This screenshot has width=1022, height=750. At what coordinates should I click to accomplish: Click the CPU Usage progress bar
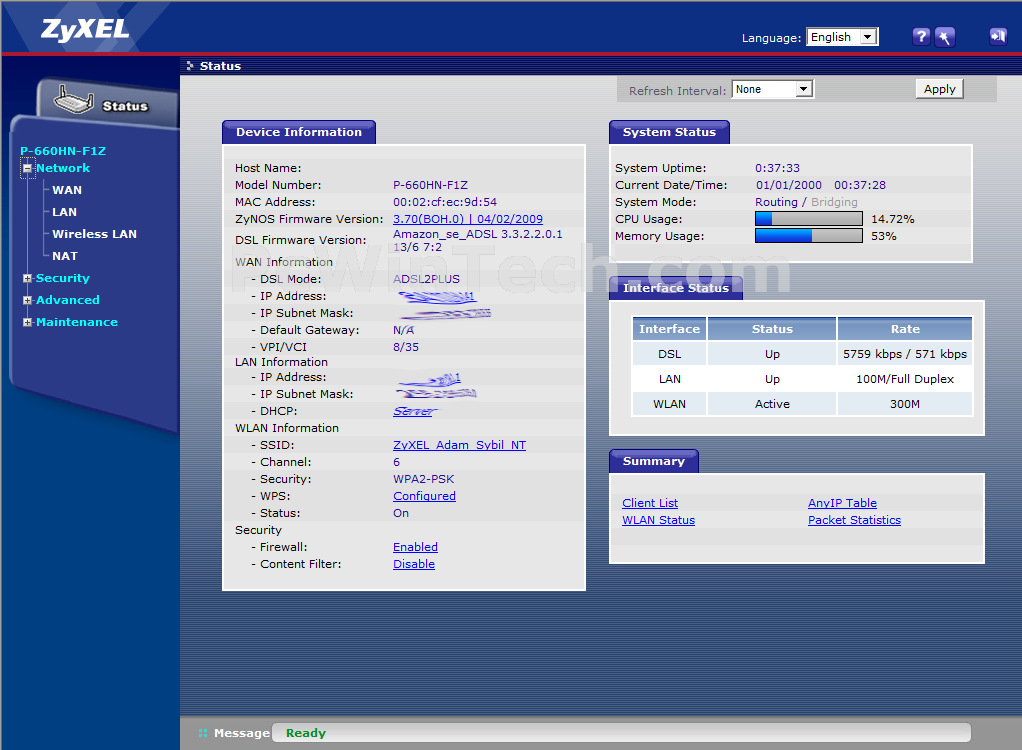[x=809, y=219]
